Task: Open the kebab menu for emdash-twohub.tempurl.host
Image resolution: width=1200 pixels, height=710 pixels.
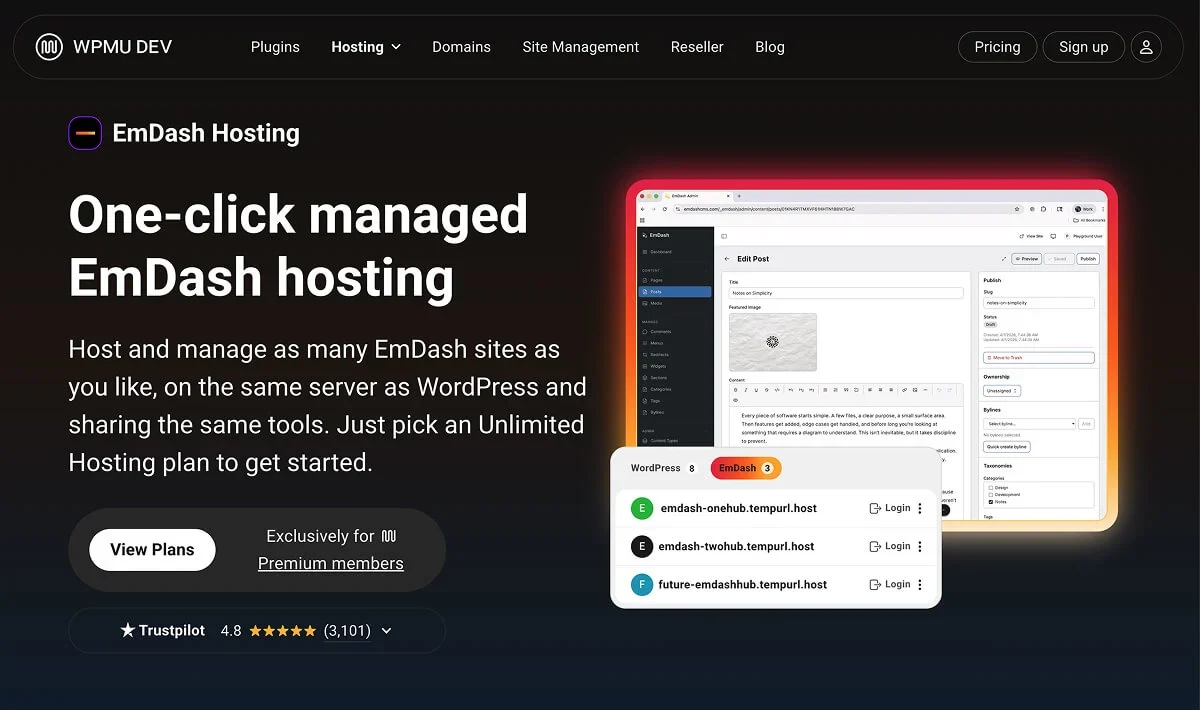Action: pos(920,546)
